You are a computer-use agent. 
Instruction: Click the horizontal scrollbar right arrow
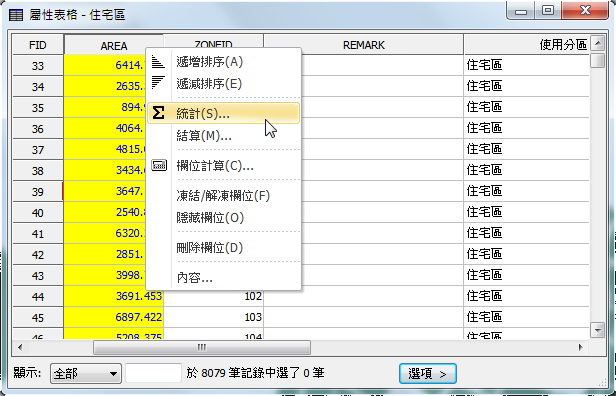click(581, 347)
